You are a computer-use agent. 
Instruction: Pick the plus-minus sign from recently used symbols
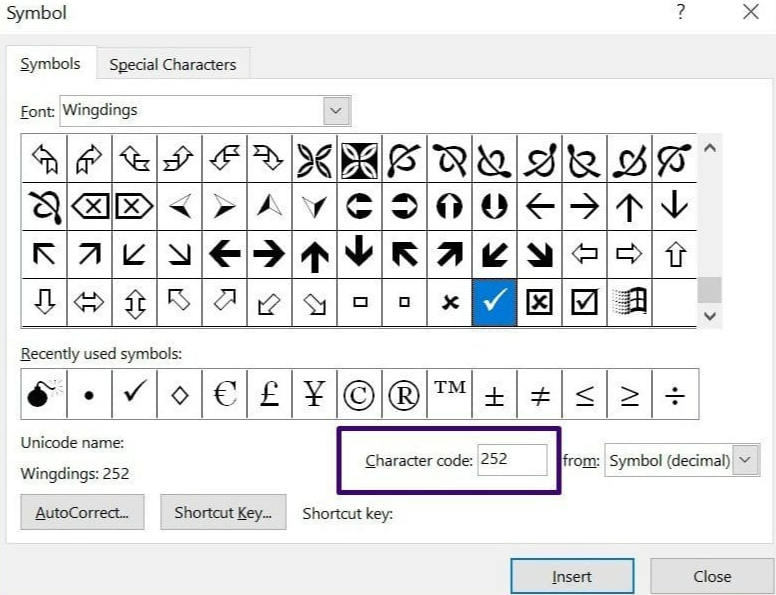click(494, 394)
